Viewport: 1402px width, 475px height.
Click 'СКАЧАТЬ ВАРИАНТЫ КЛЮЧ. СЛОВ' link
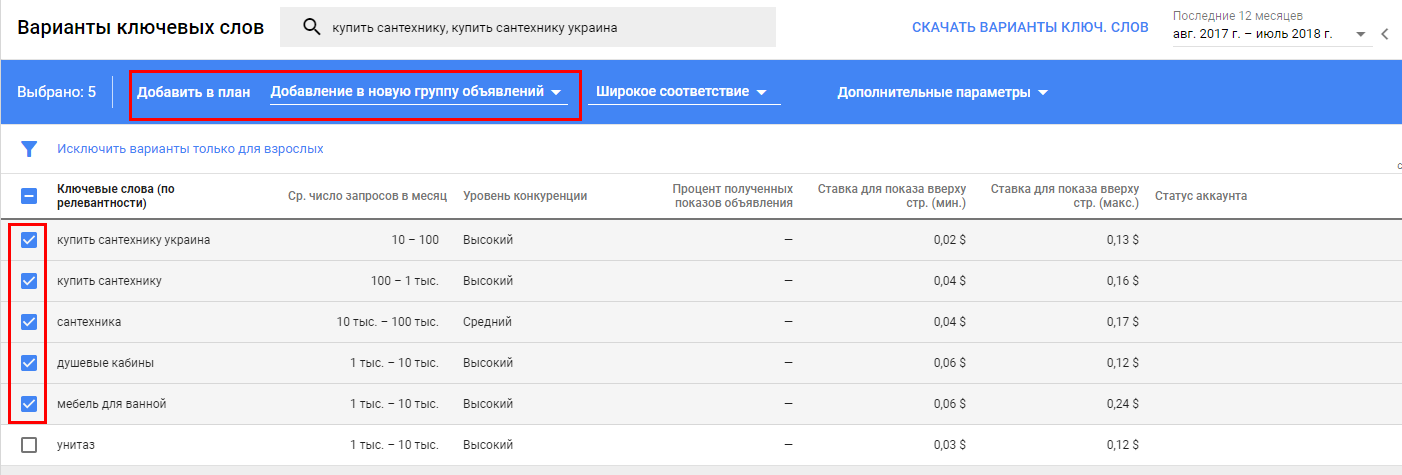tap(1030, 28)
